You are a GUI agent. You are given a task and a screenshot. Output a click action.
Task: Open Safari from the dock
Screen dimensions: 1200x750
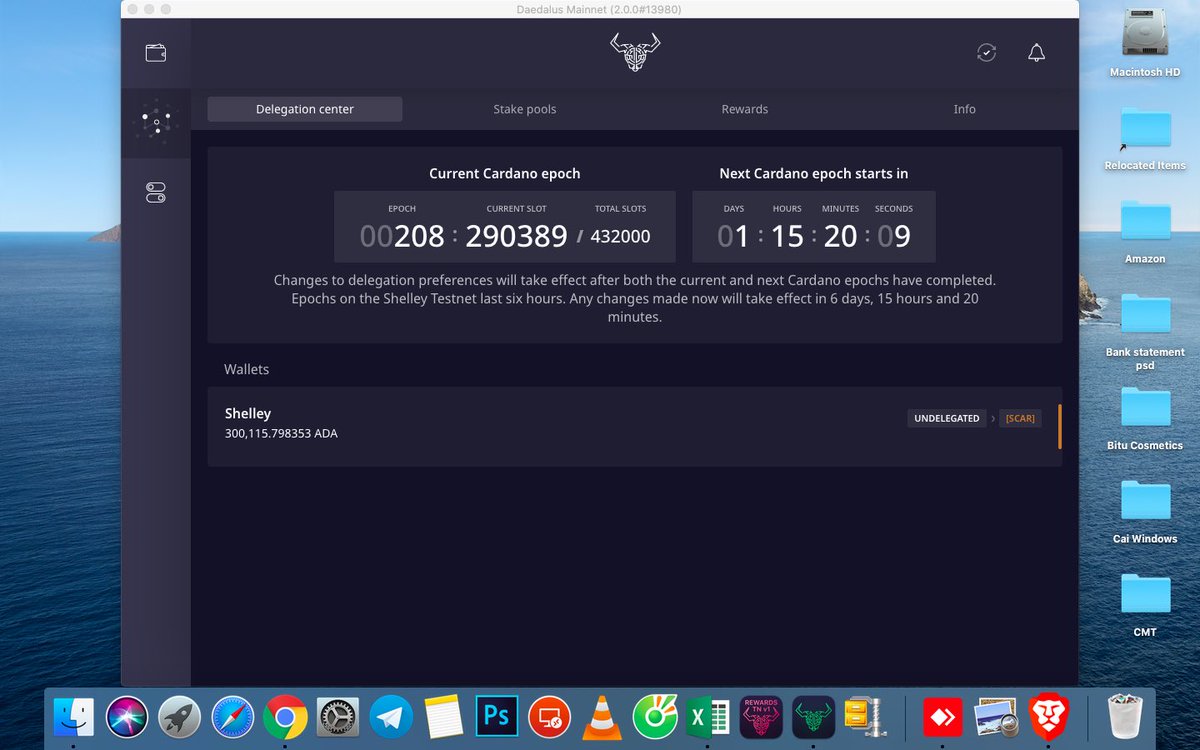(233, 717)
